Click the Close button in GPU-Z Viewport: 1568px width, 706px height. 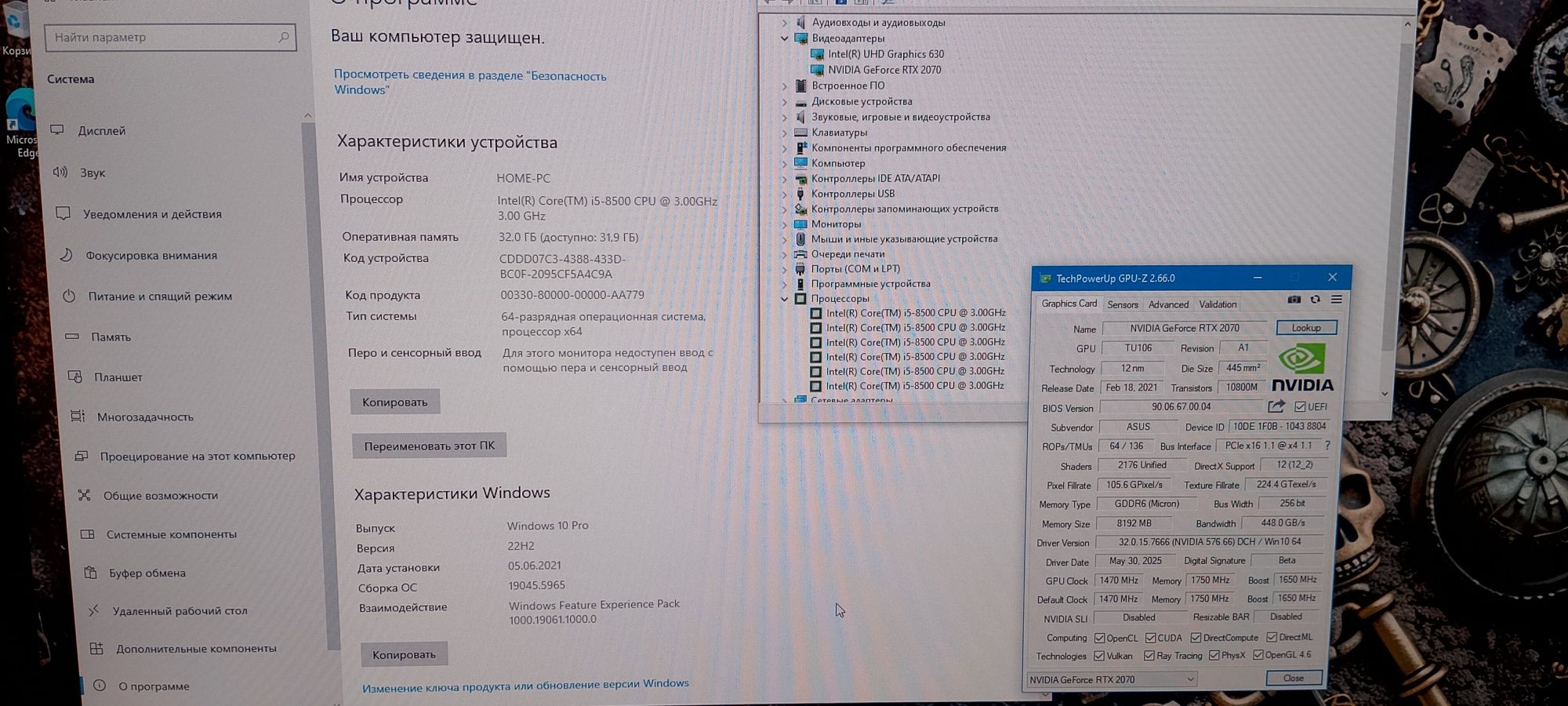click(1294, 678)
